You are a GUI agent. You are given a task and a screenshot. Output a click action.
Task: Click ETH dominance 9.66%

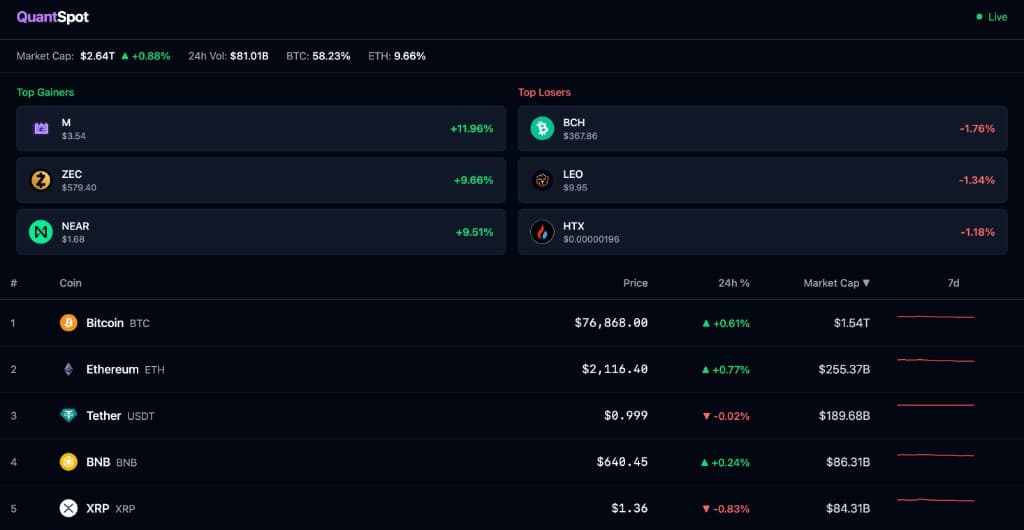pyautogui.click(x=409, y=56)
